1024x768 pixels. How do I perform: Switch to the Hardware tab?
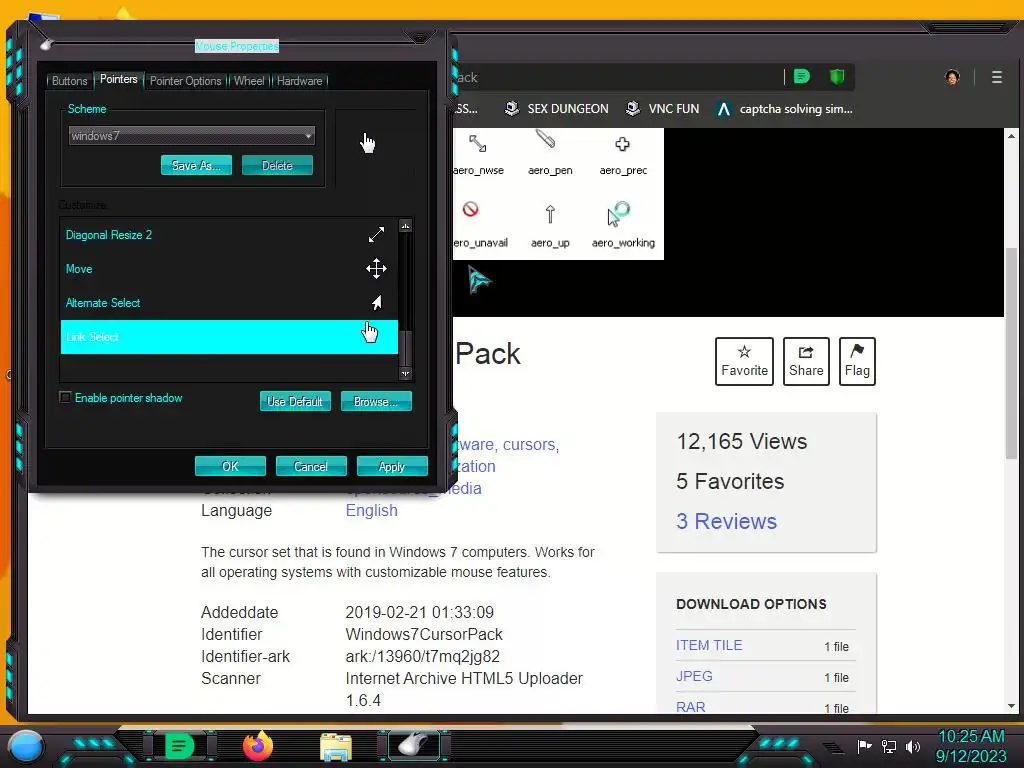click(x=299, y=81)
